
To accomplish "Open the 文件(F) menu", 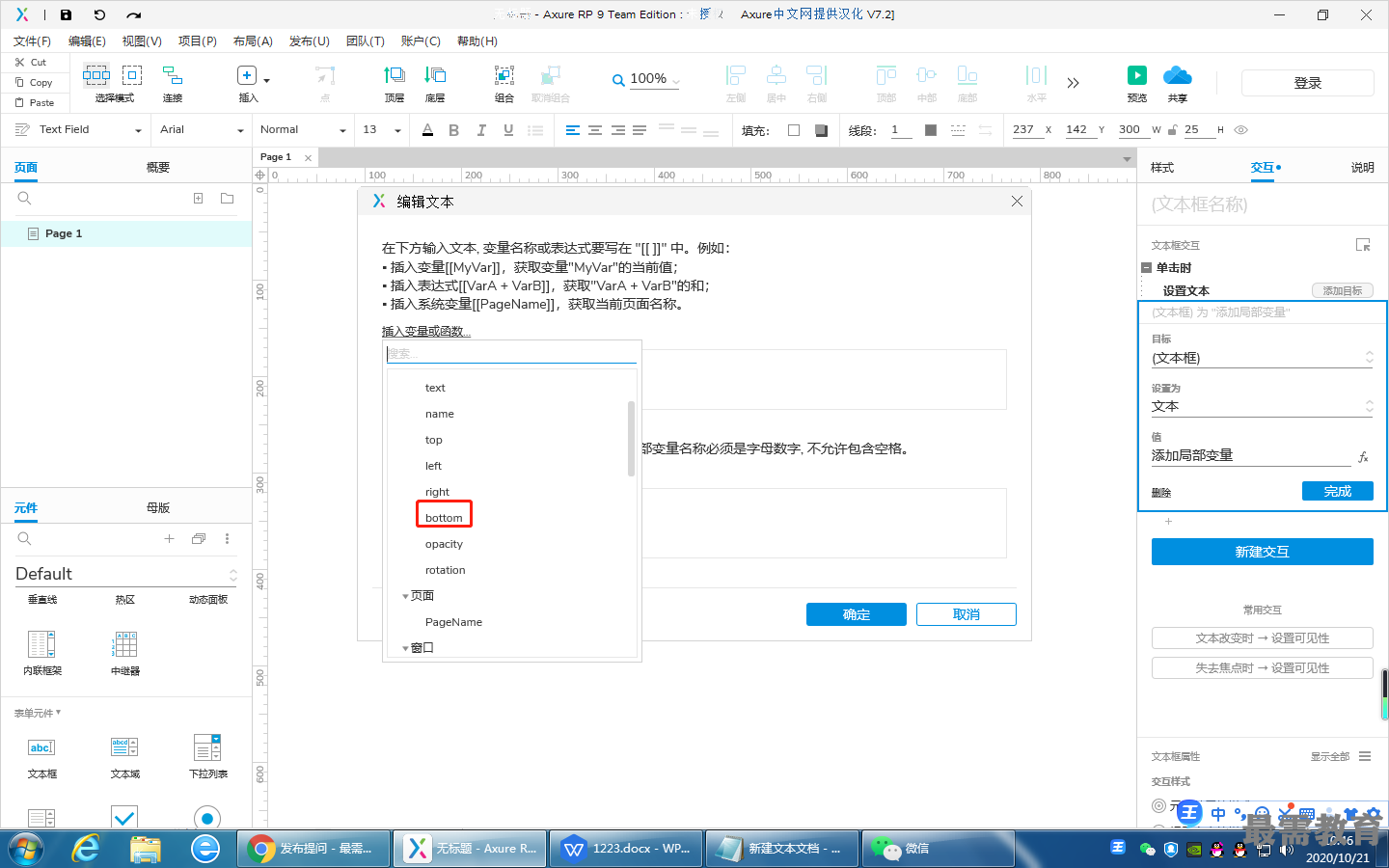I will pos(32,41).
